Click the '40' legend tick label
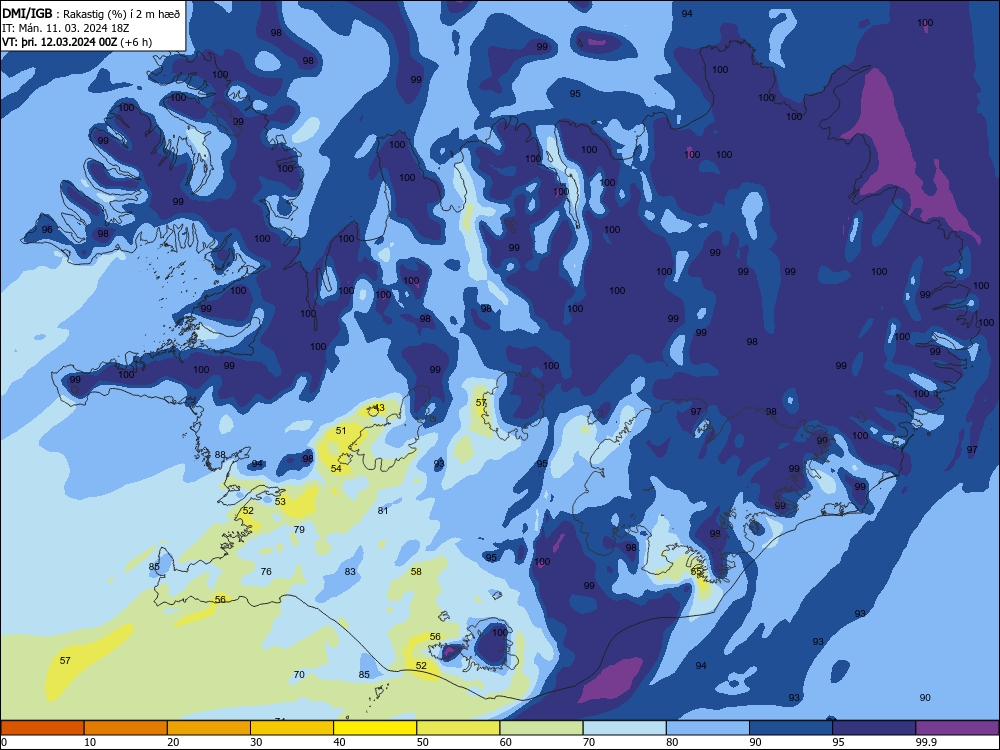 (x=339, y=742)
